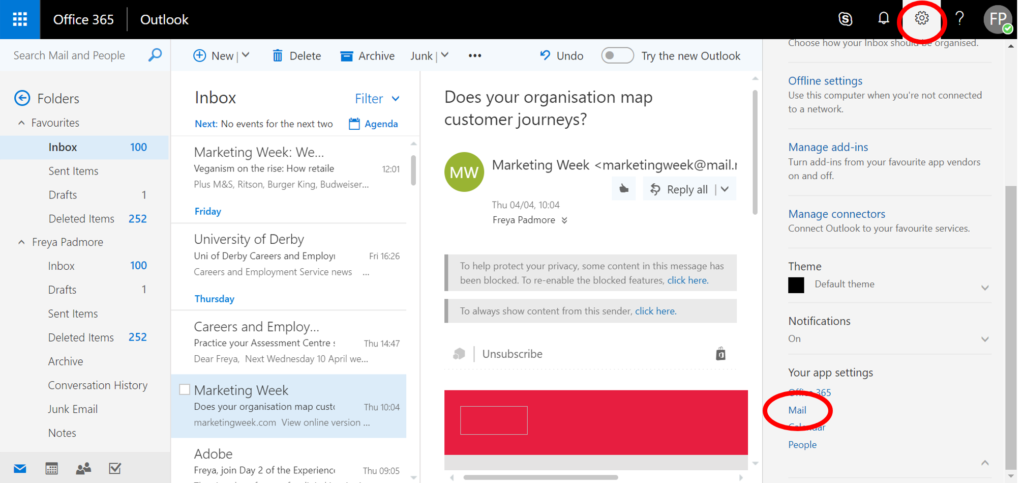Screen dimensions: 1024x483
Task: Click the Unsubscribe link in message
Action: pyautogui.click(x=512, y=354)
